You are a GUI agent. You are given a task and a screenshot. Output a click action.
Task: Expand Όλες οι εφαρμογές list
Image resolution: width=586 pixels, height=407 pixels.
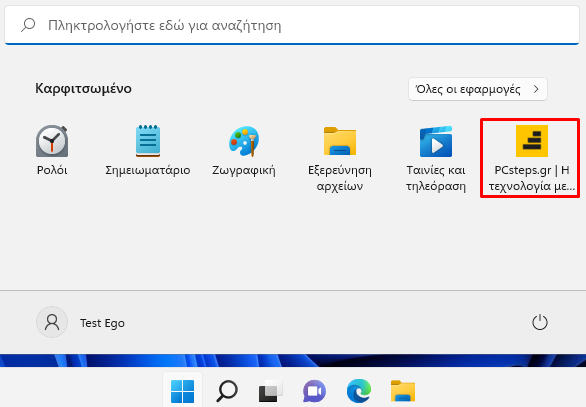point(478,89)
